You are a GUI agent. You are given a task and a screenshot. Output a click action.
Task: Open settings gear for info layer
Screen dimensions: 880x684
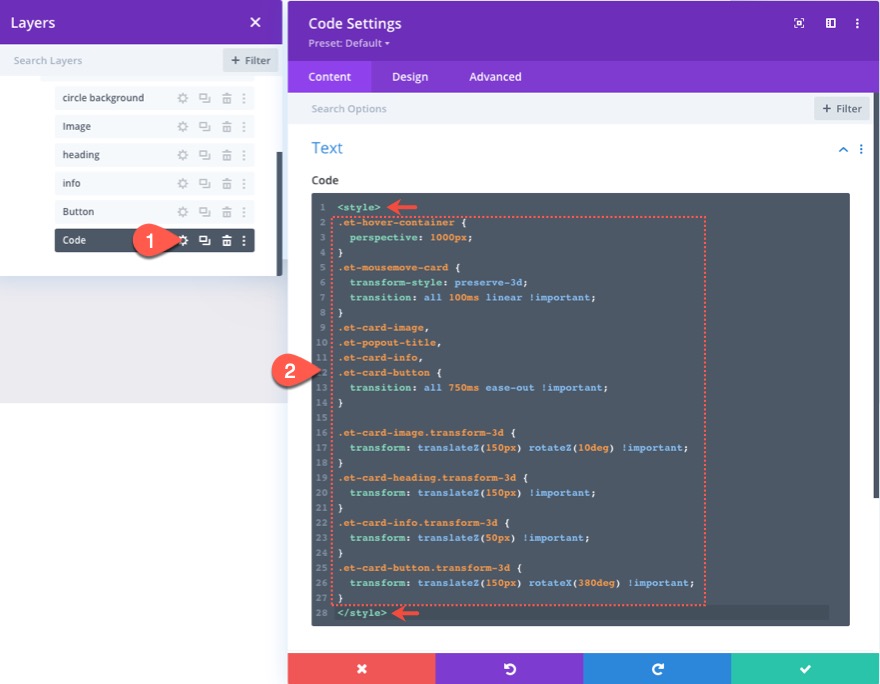coord(182,183)
